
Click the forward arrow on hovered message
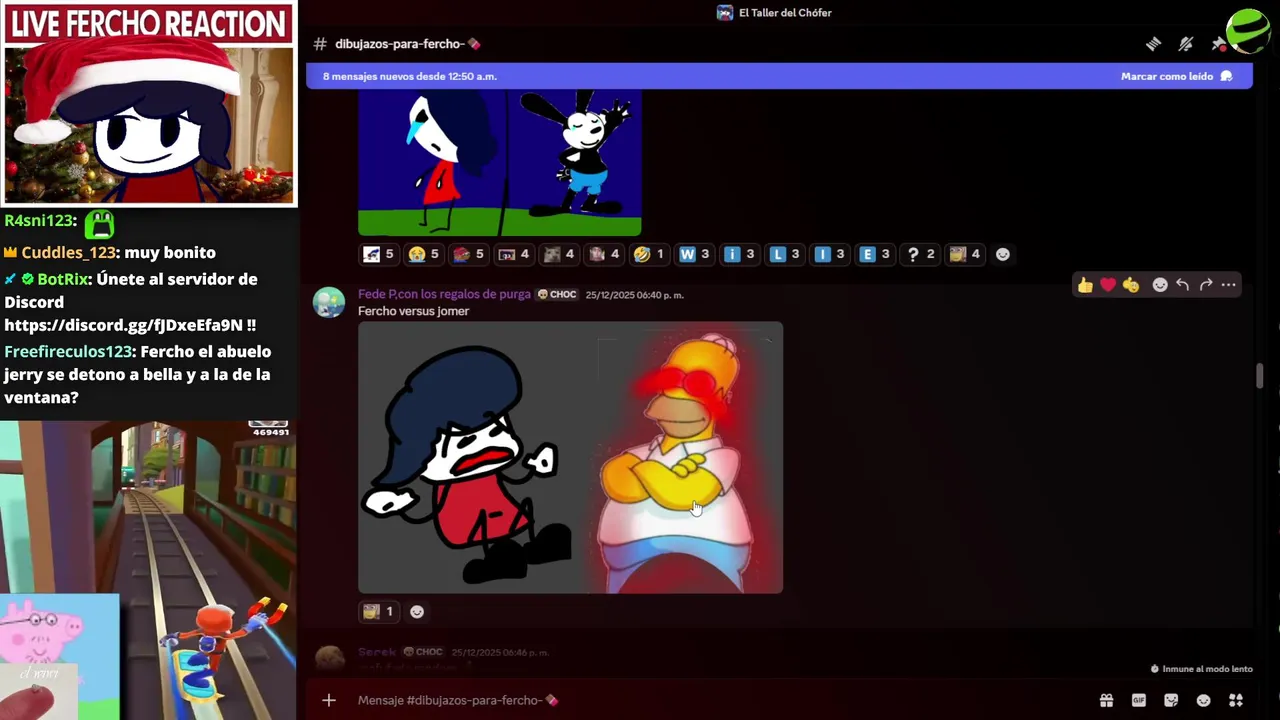click(x=1206, y=285)
